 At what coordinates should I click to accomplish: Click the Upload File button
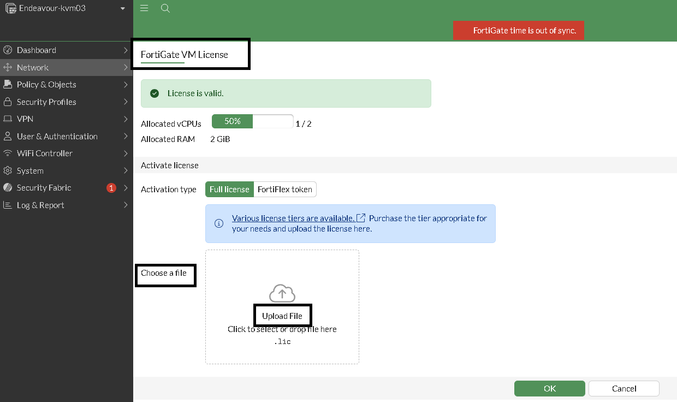click(282, 316)
